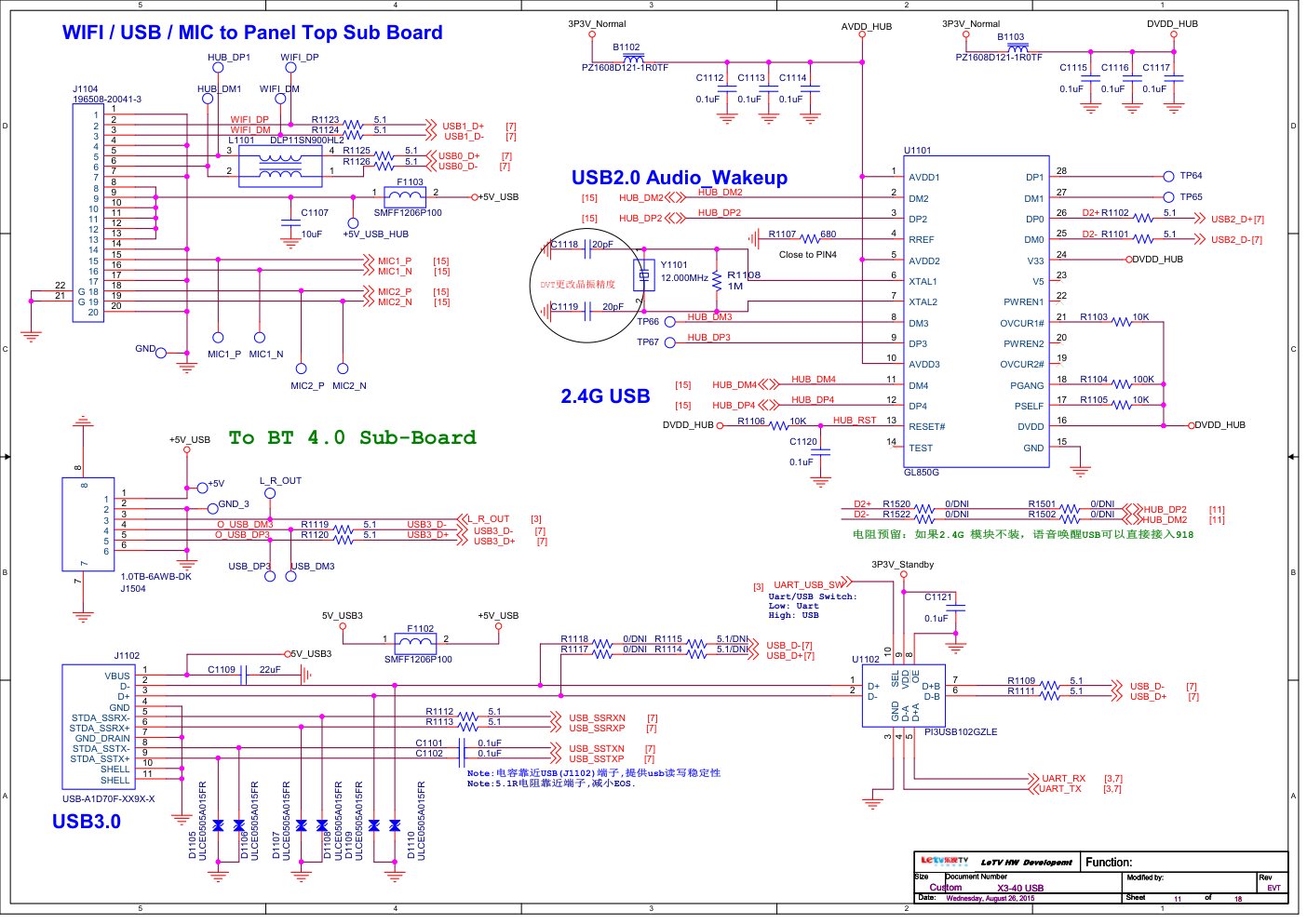
Task: Select the 'To BT 4.0 Sub-Board' heading
Action: point(353,437)
